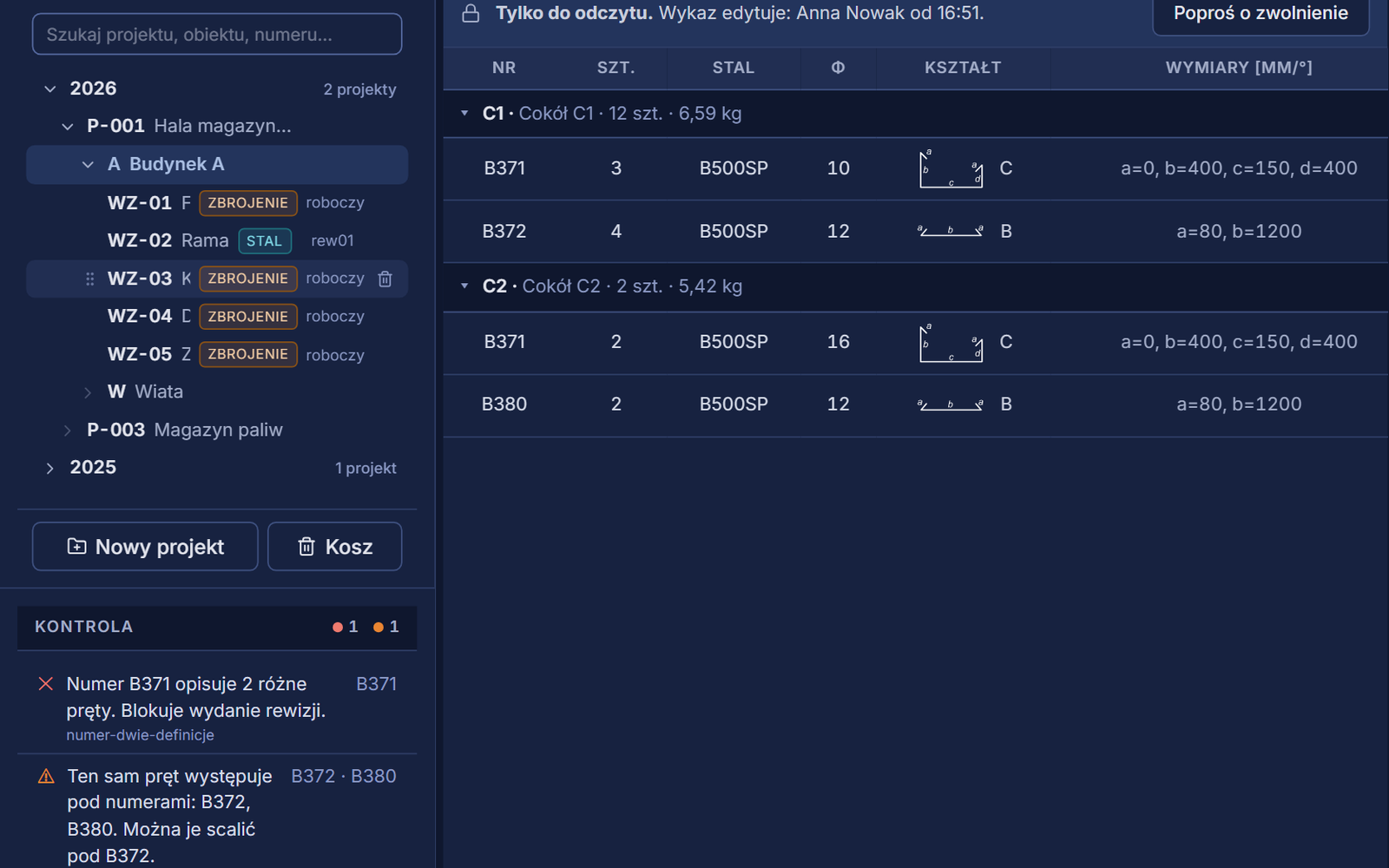Click Nowy projekt button
Screen dimensions: 1389x868
pyautogui.click(x=145, y=547)
